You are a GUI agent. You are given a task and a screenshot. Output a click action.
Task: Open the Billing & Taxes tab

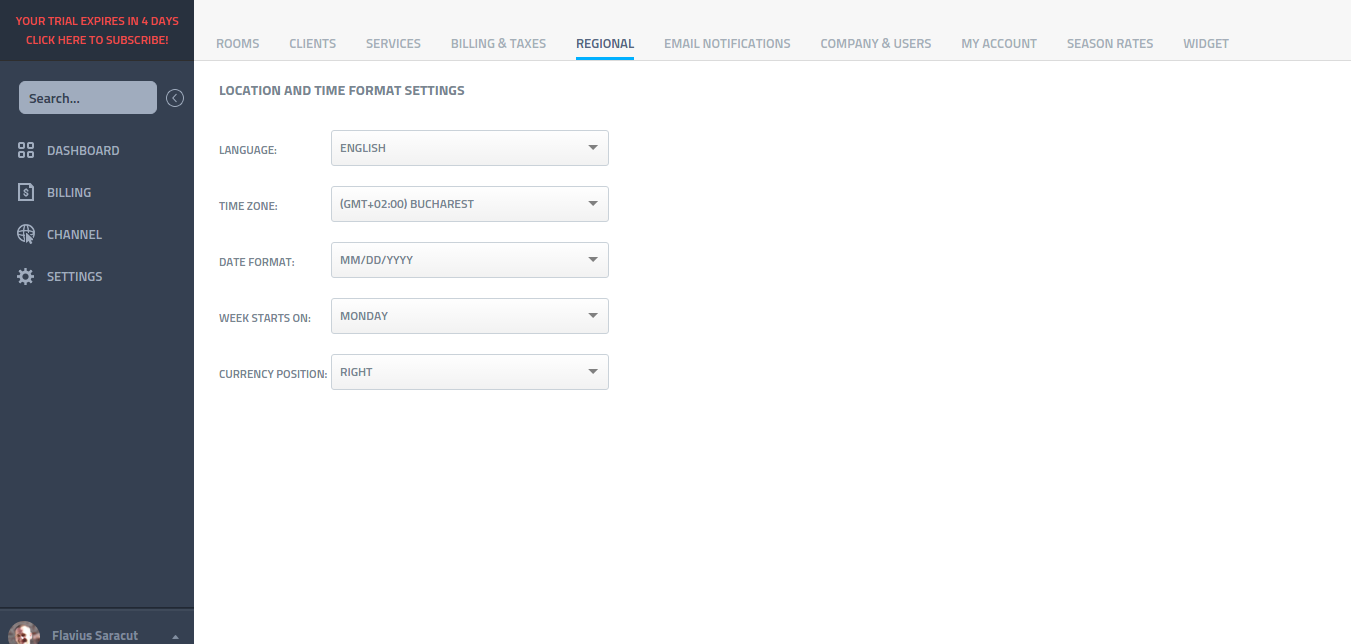(x=498, y=44)
